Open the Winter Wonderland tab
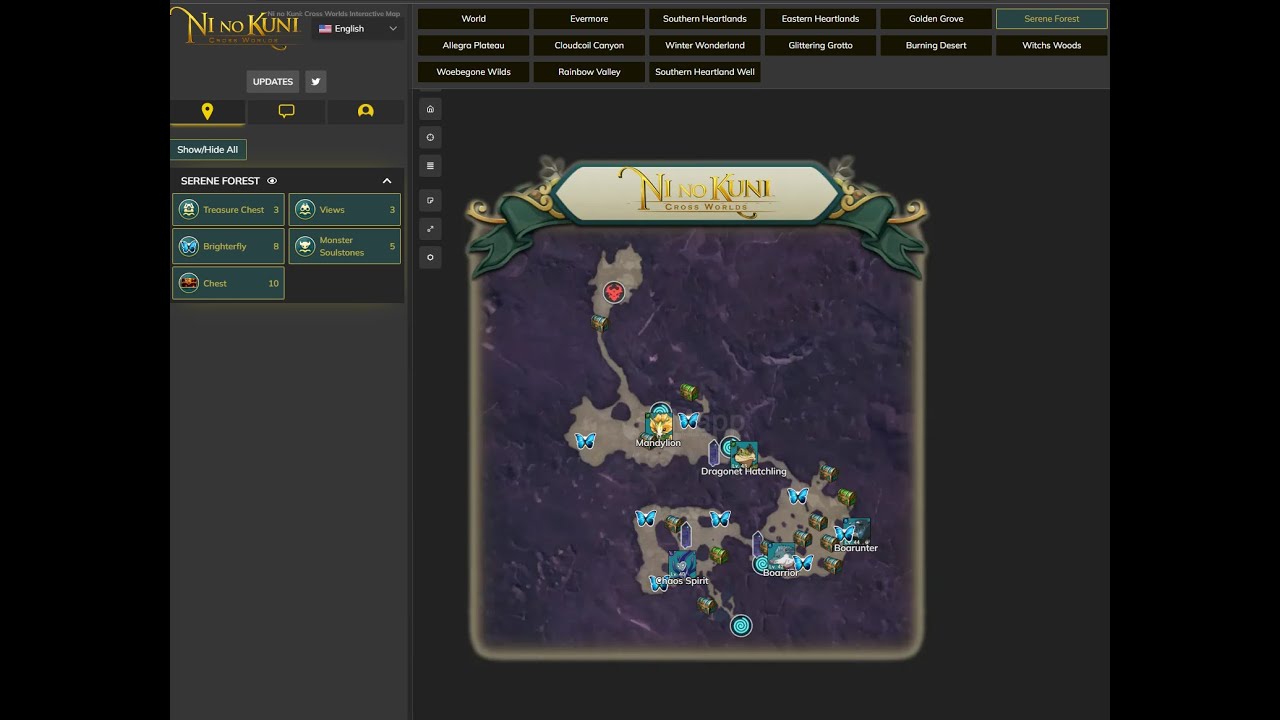The height and width of the screenshot is (720, 1280). pyautogui.click(x=705, y=46)
